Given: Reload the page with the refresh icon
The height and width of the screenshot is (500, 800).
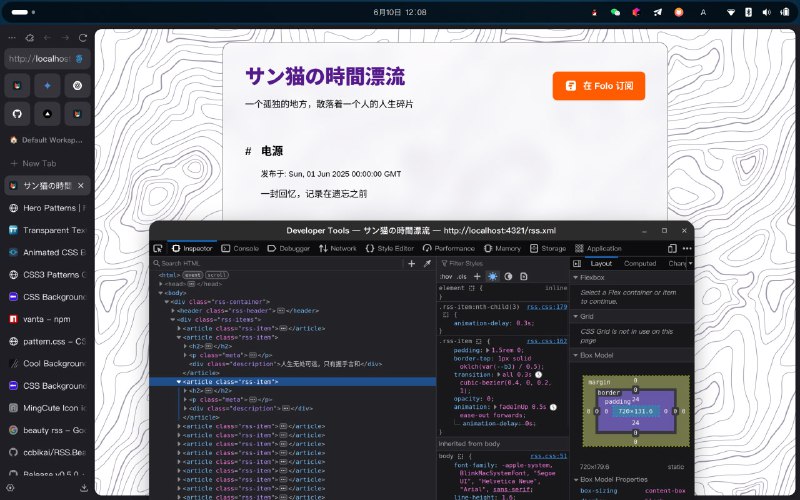Looking at the screenshot, I should coord(83,37).
